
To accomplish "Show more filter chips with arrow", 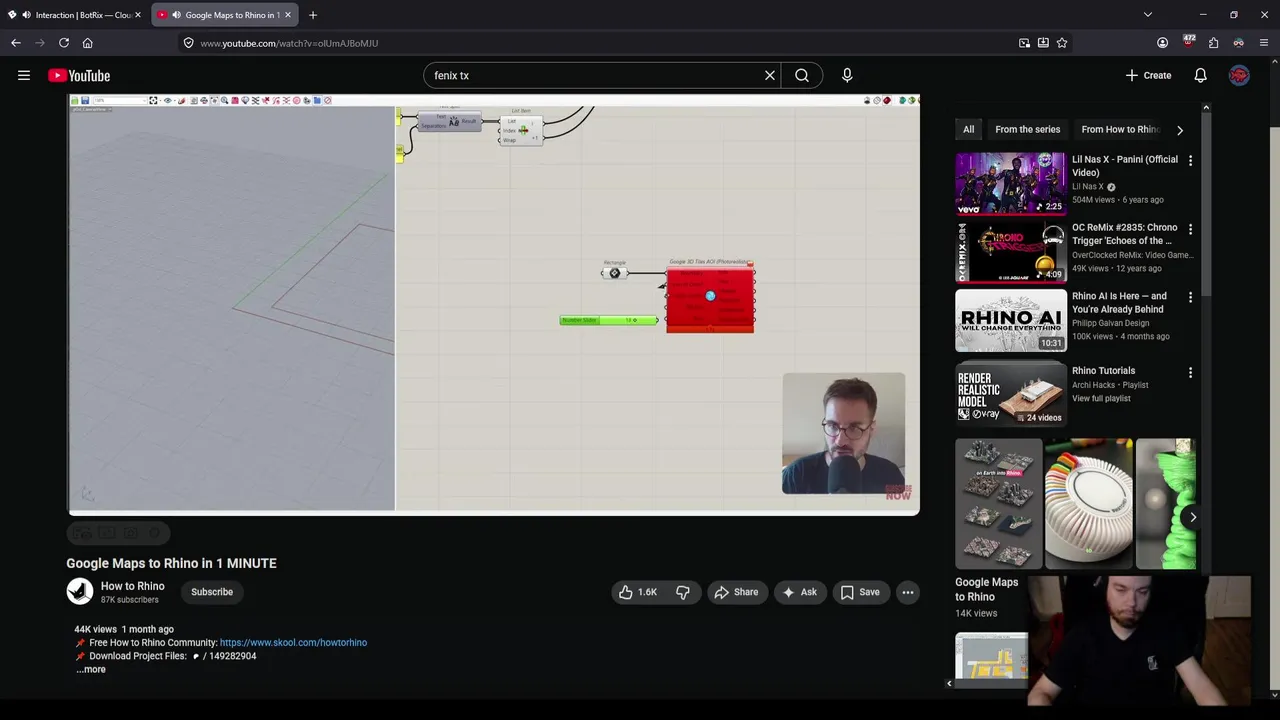I will click(1180, 129).
